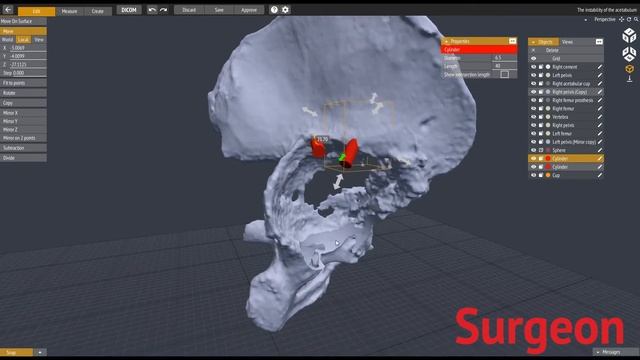Hide the Right cement object
Image resolution: width=640 pixels, height=360 pixels.
coord(533,67)
